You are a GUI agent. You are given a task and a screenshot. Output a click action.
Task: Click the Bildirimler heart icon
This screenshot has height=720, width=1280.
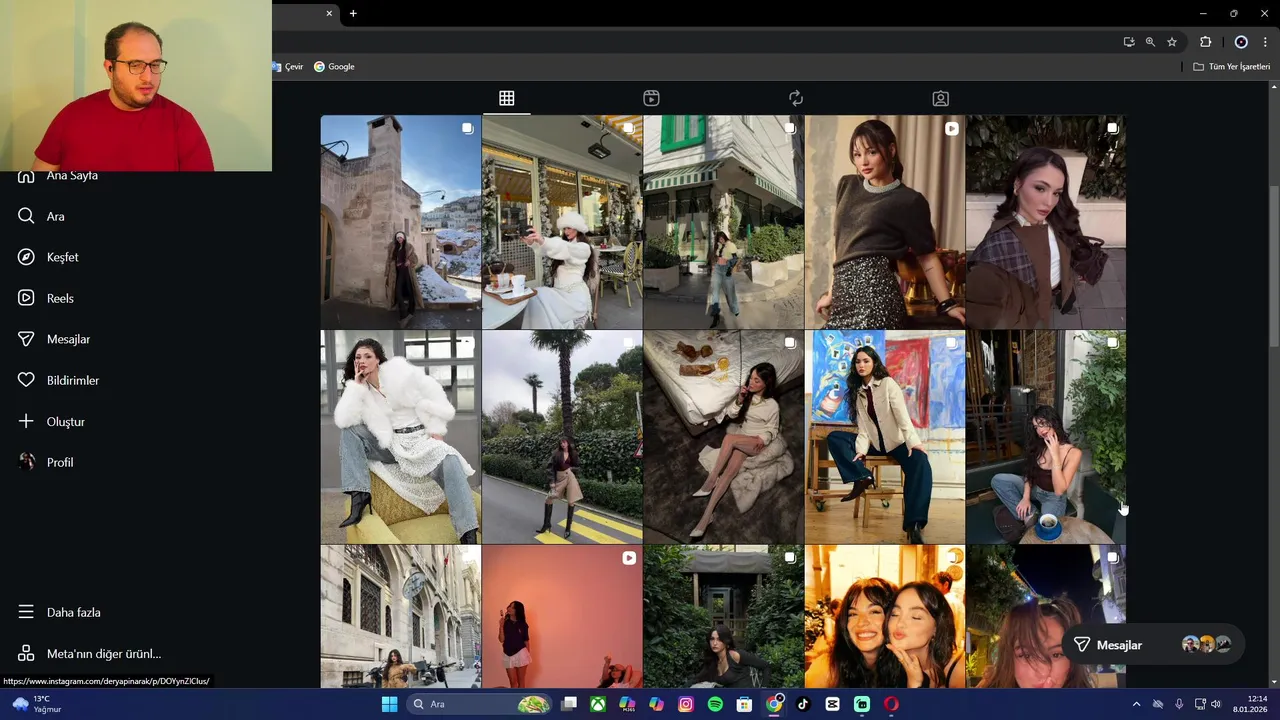(x=27, y=380)
